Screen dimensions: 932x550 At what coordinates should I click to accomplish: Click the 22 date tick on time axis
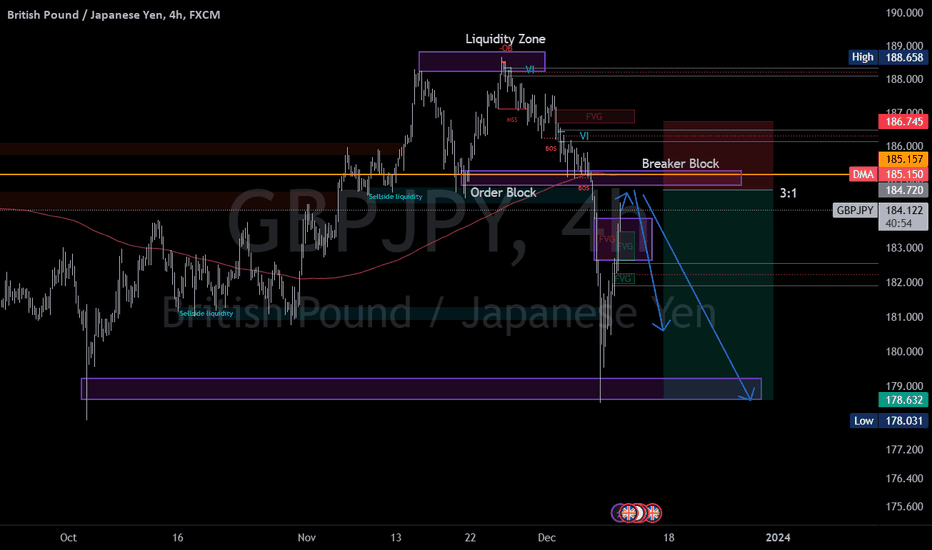[x=470, y=538]
